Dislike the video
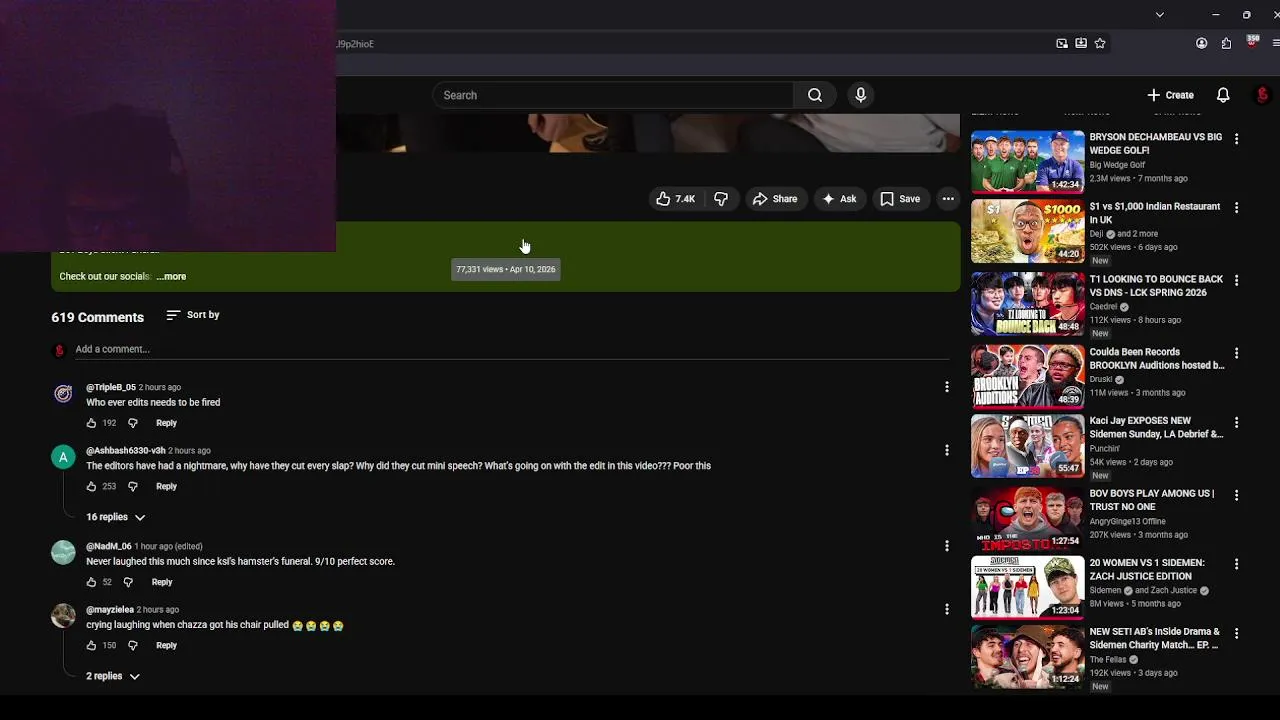Viewport: 1280px width, 720px height. pos(721,199)
